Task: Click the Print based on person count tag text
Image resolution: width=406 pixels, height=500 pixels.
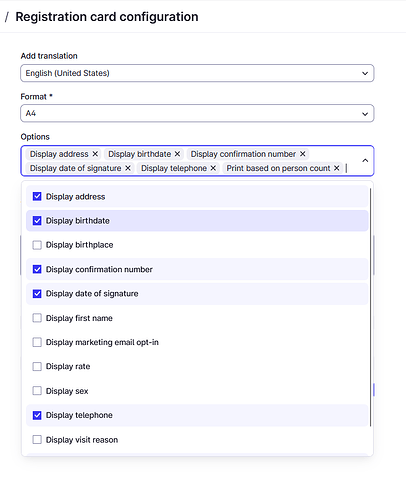Action: 278,168
